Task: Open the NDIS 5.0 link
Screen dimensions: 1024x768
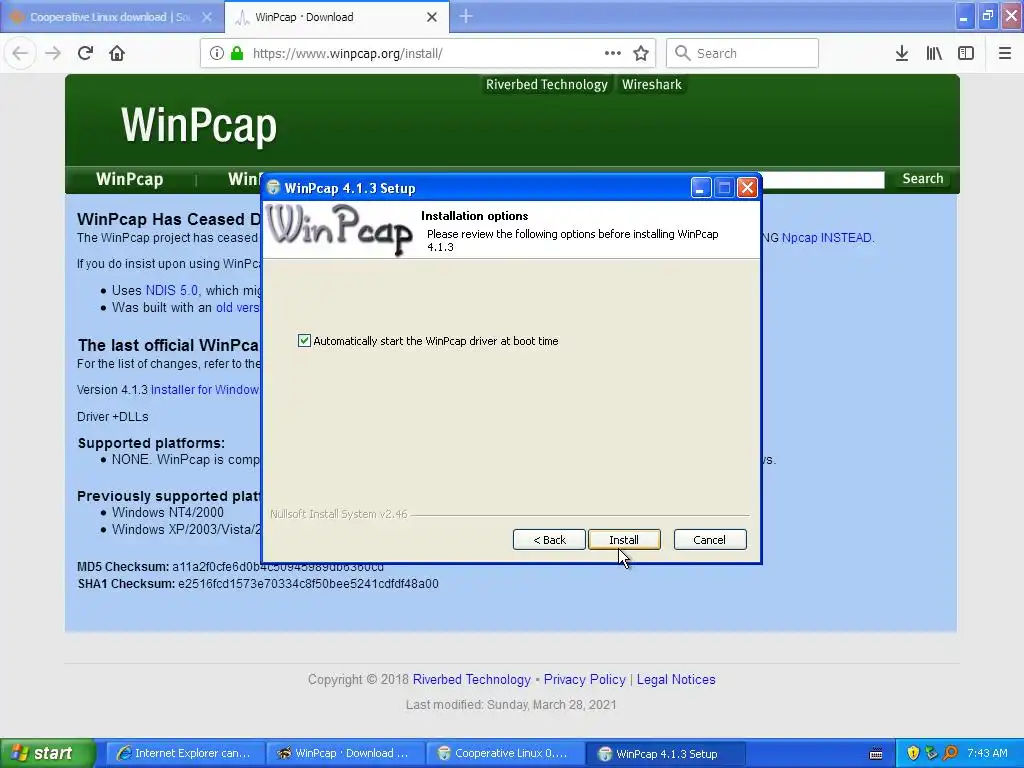Action: point(172,290)
